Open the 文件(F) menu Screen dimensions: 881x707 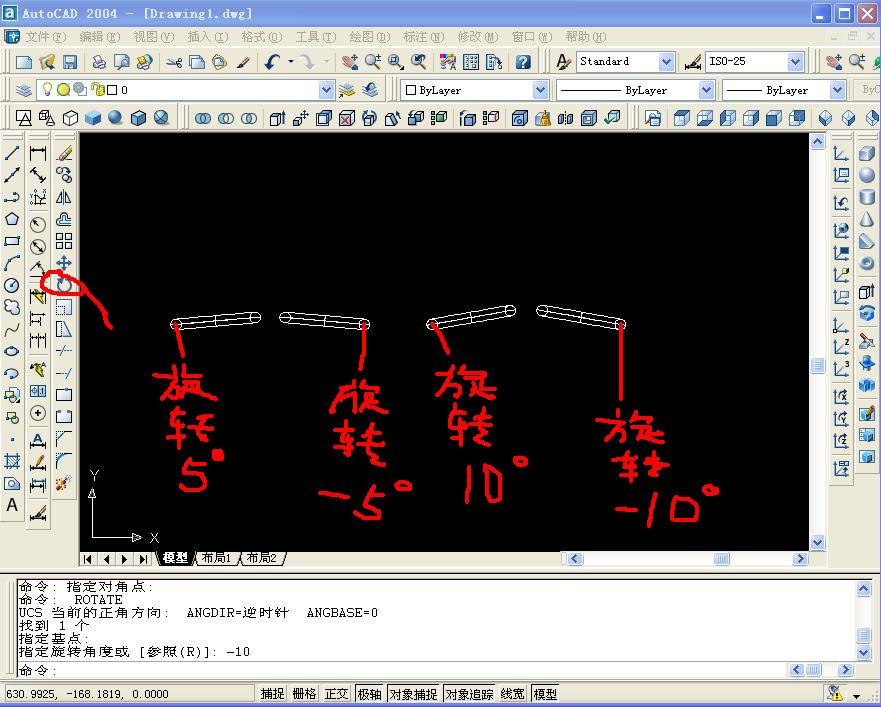click(45, 37)
